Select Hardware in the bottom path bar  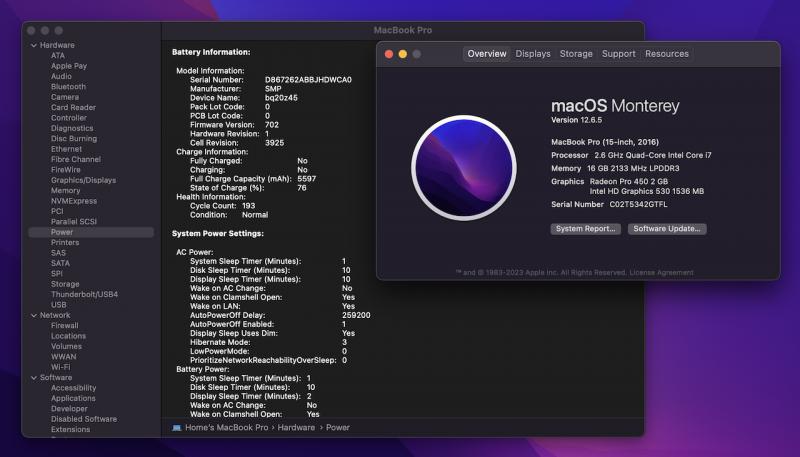(x=296, y=427)
